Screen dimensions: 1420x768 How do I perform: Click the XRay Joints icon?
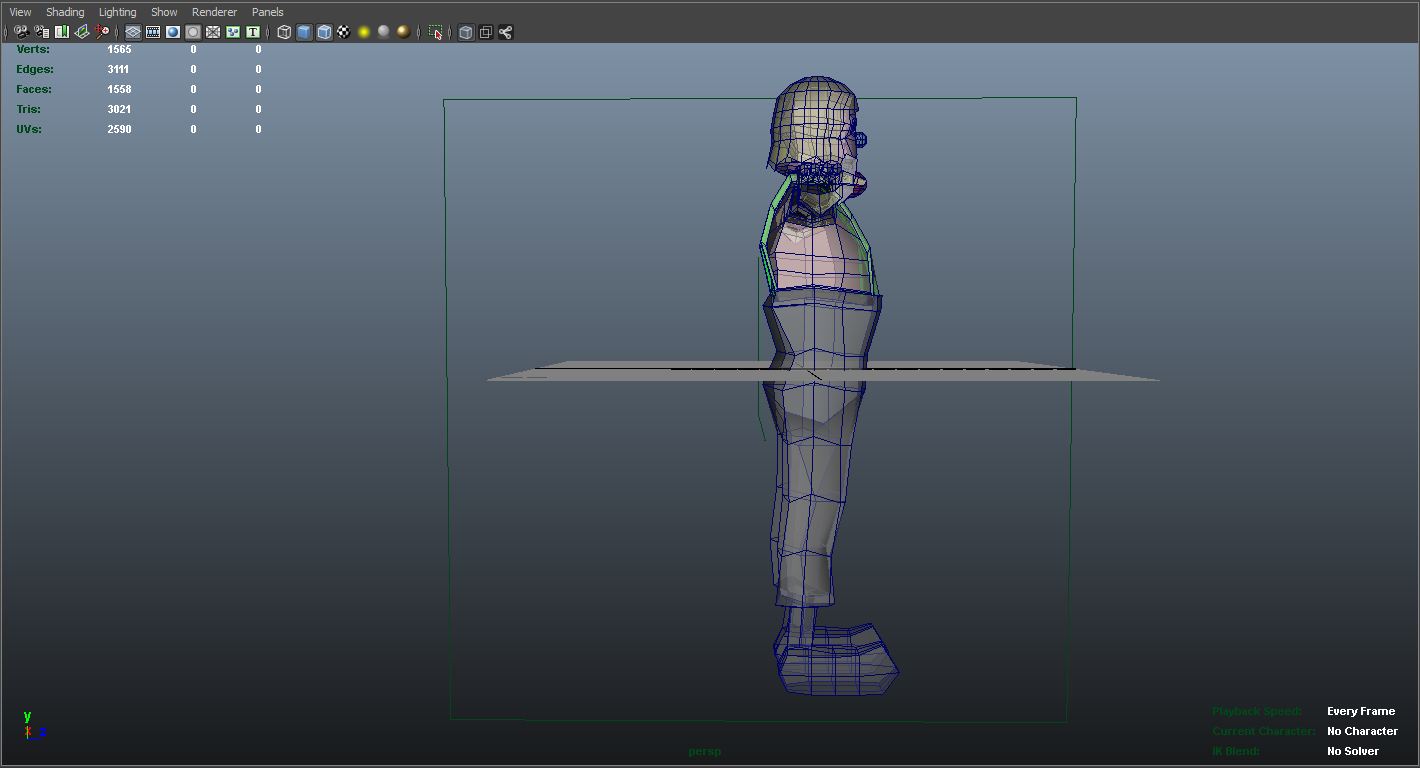506,32
